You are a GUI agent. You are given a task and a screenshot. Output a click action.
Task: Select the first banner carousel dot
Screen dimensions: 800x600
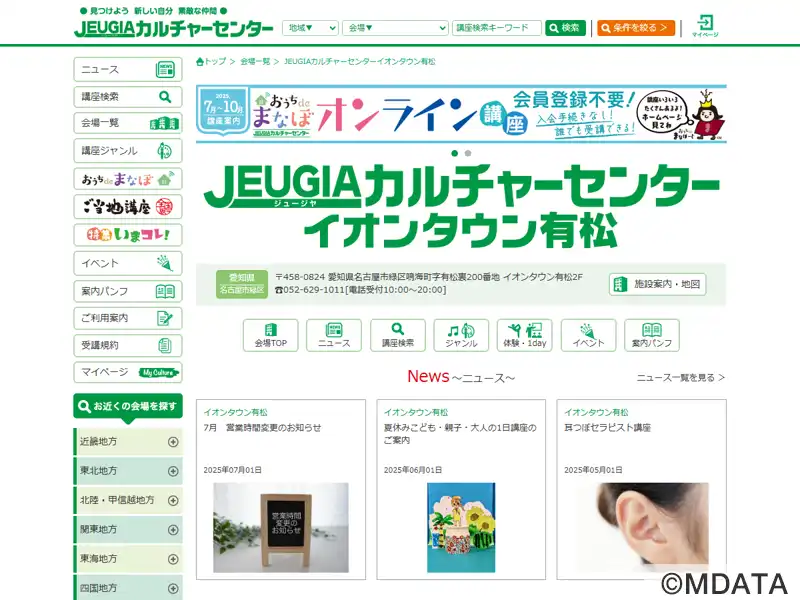pos(455,153)
